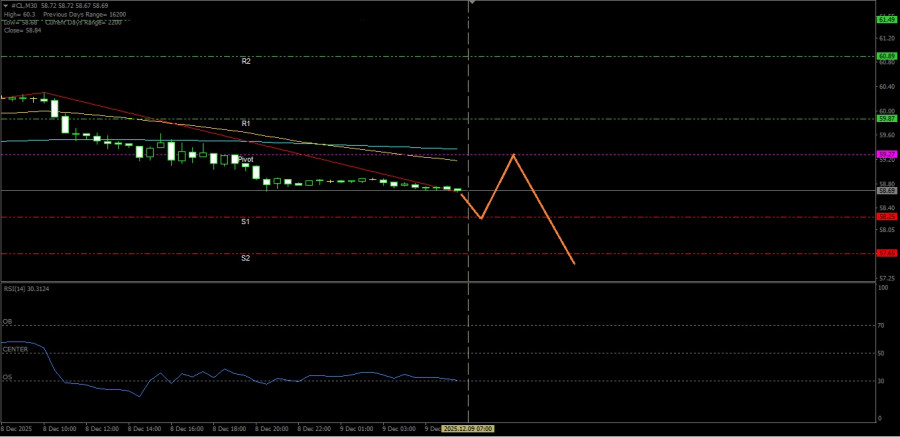900x437 pixels.
Task: Click the chart shift triangle marker at top
Action: pos(471,3)
